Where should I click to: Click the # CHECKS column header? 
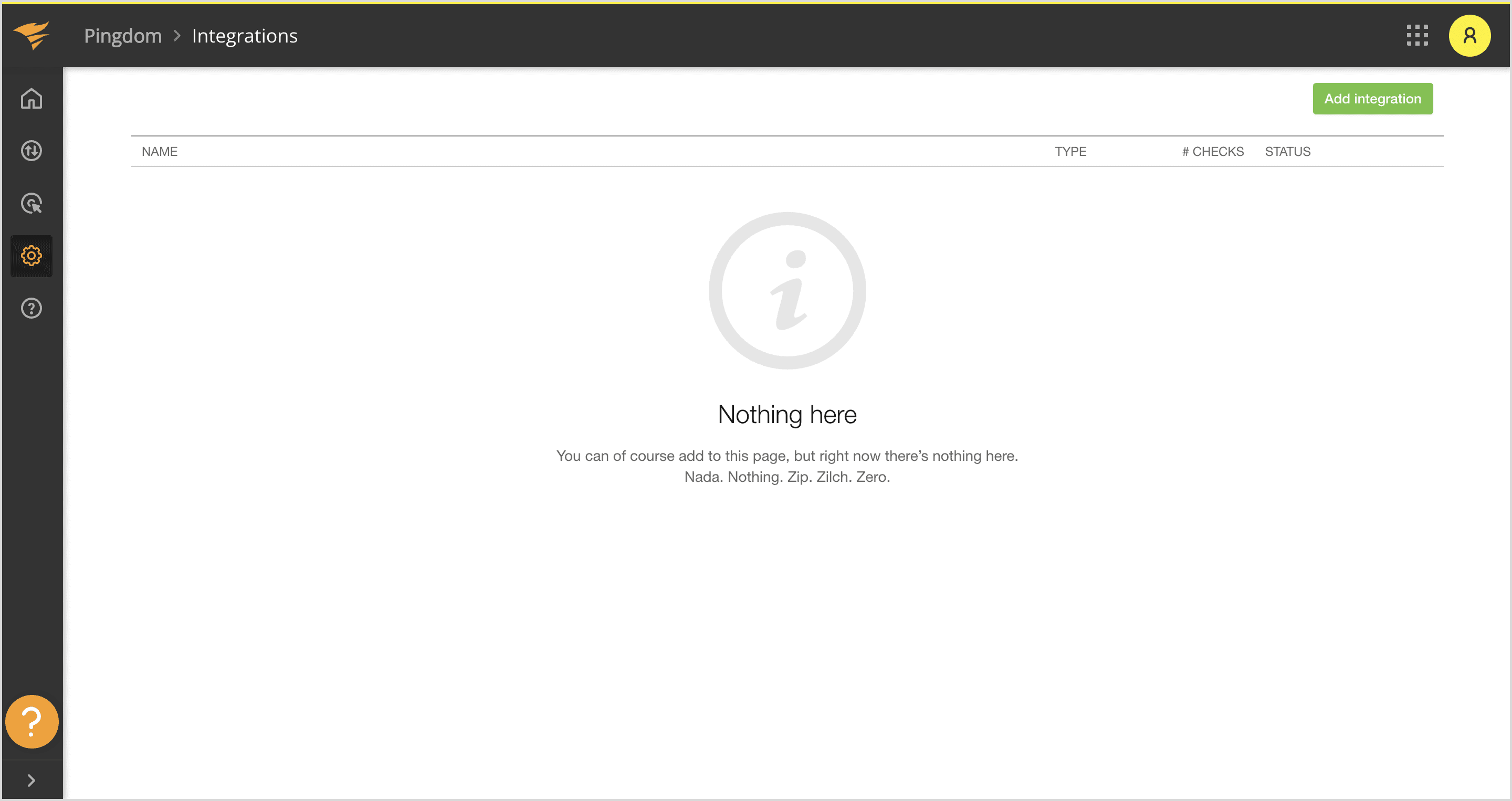point(1213,151)
